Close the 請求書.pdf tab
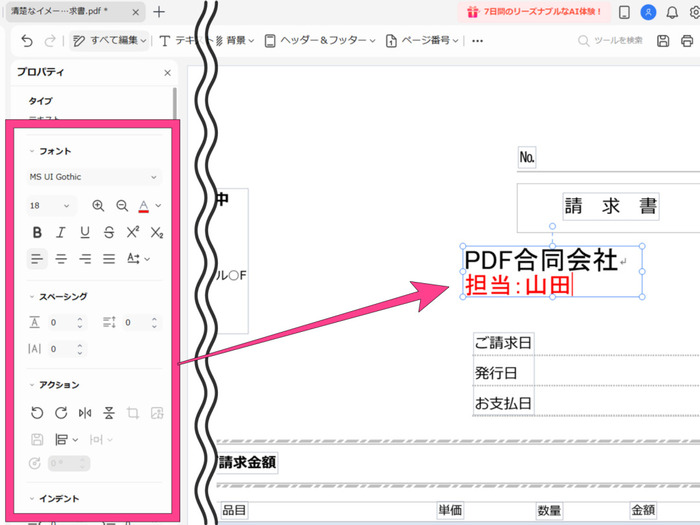 point(136,12)
